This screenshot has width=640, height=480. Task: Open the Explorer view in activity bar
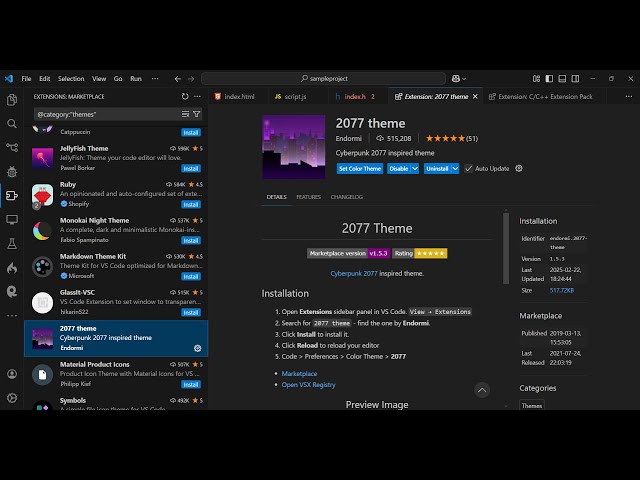(12, 100)
